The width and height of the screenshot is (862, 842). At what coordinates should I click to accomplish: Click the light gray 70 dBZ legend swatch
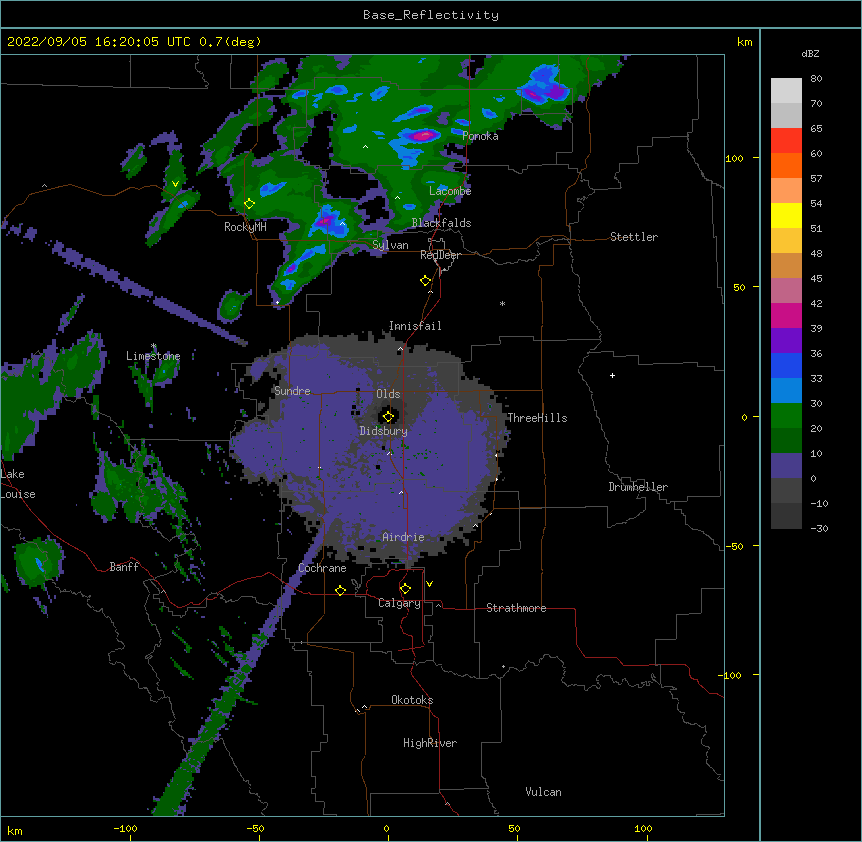[786, 91]
